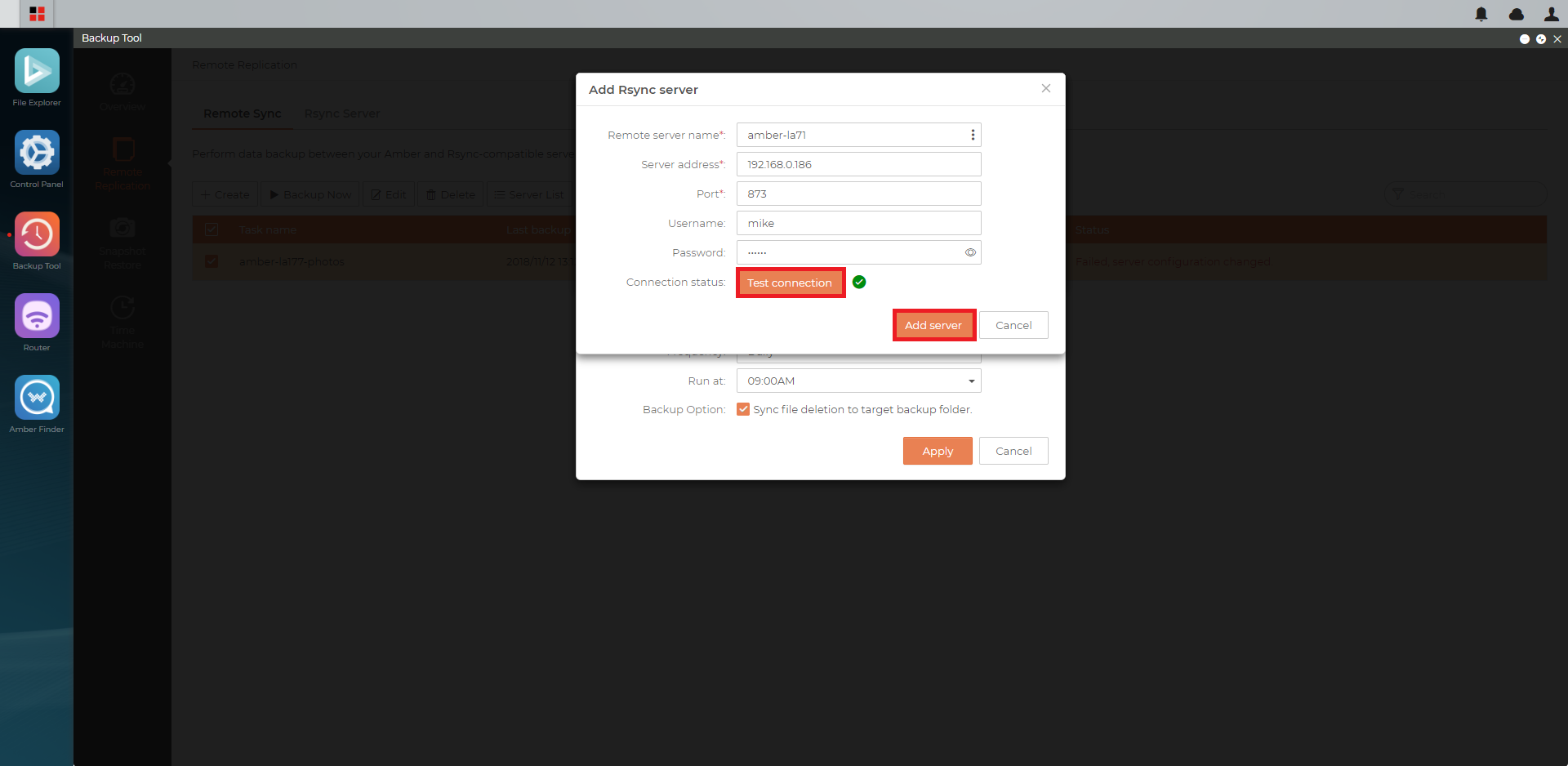Open Snapshot Restore sidebar item

pos(122,243)
